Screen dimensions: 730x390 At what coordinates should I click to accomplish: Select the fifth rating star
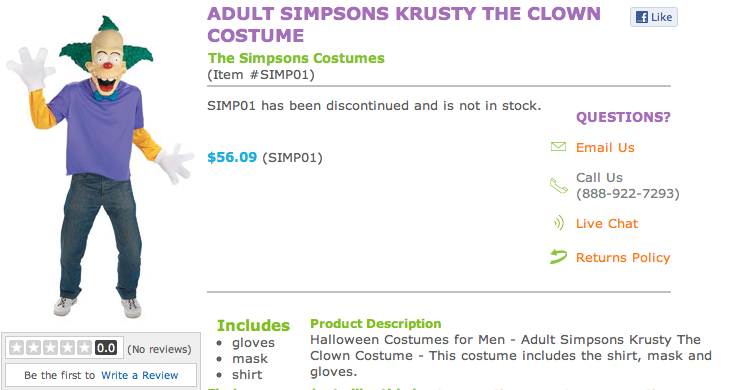pos(84,348)
